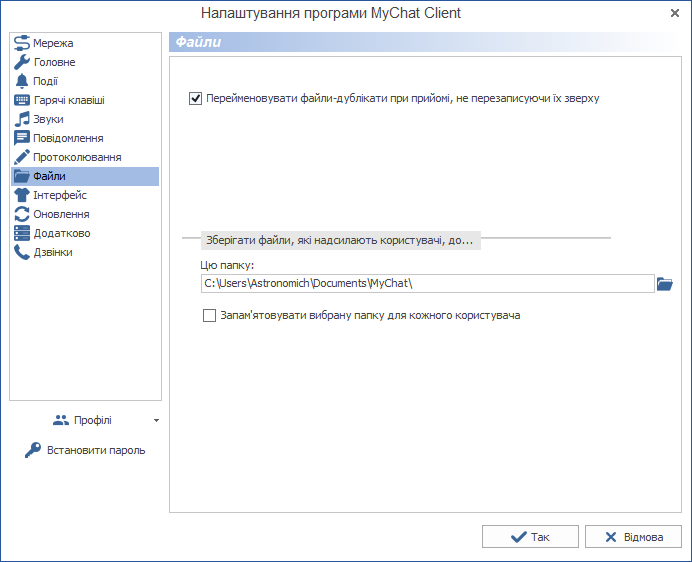Screen dimensions: 692x562
Task: Click the t-shirt icon for Інтерфейс
Action: (x=22, y=195)
